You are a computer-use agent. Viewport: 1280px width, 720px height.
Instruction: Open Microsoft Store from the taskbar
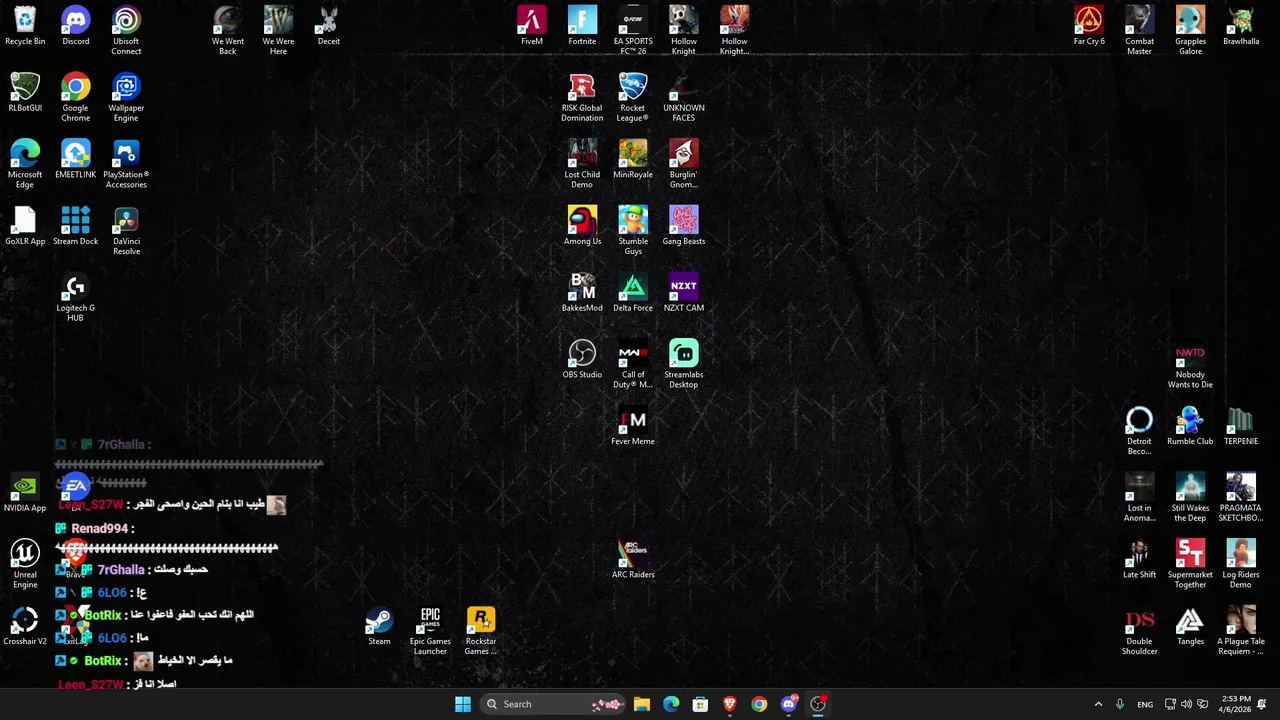700,704
